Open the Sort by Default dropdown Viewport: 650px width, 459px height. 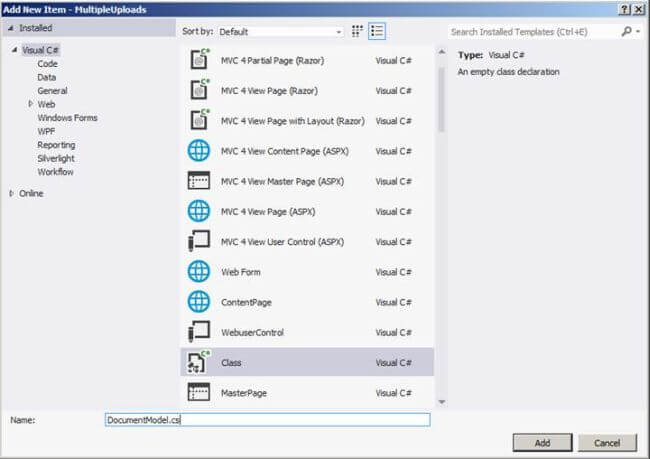pyautogui.click(x=281, y=32)
